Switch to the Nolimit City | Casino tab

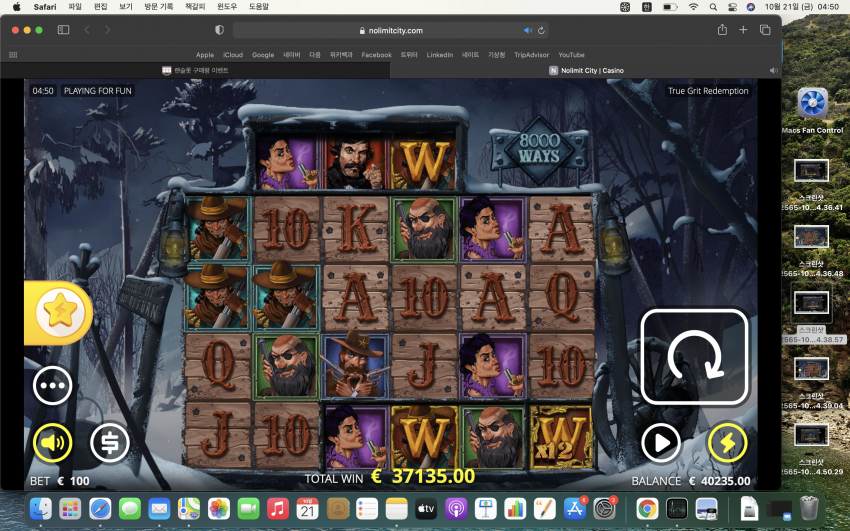586,70
